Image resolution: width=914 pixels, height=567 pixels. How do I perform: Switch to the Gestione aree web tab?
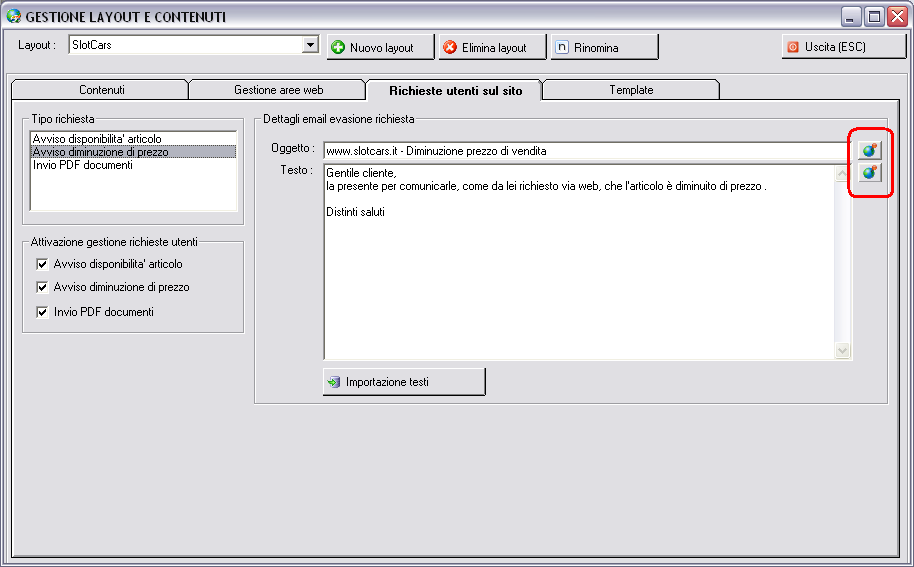point(278,90)
